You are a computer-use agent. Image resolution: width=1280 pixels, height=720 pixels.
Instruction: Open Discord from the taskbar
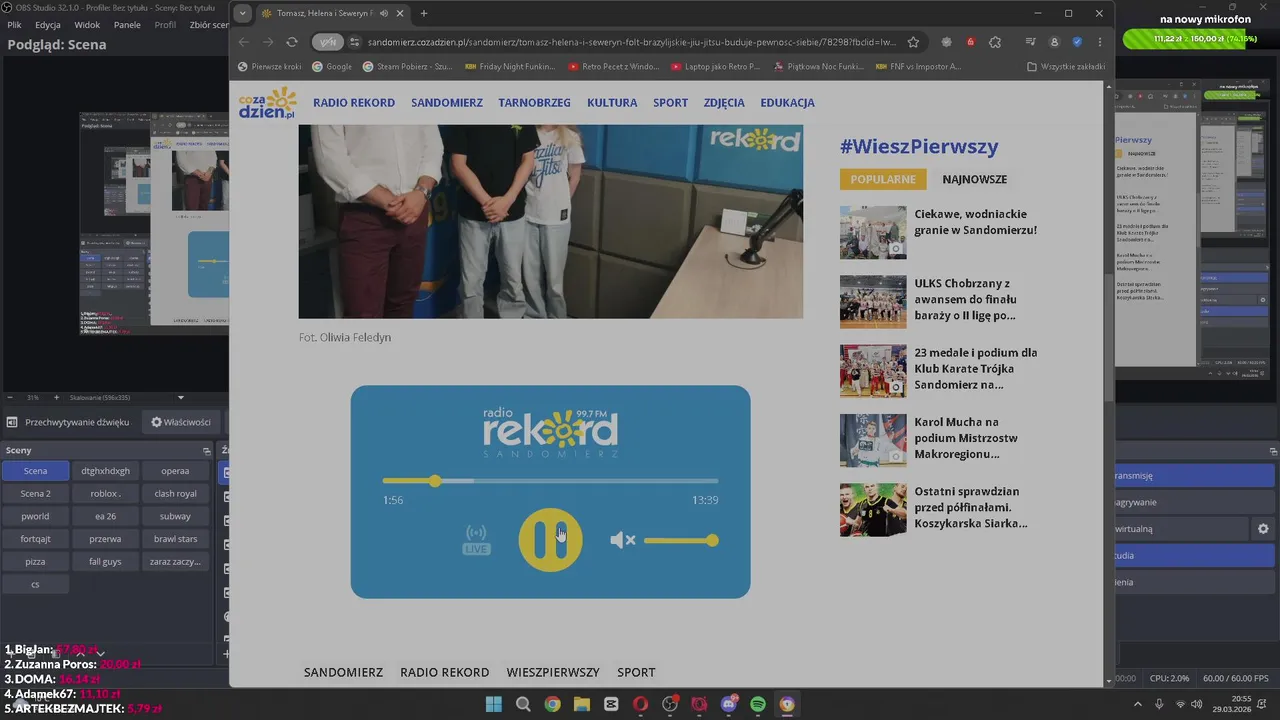(x=729, y=704)
